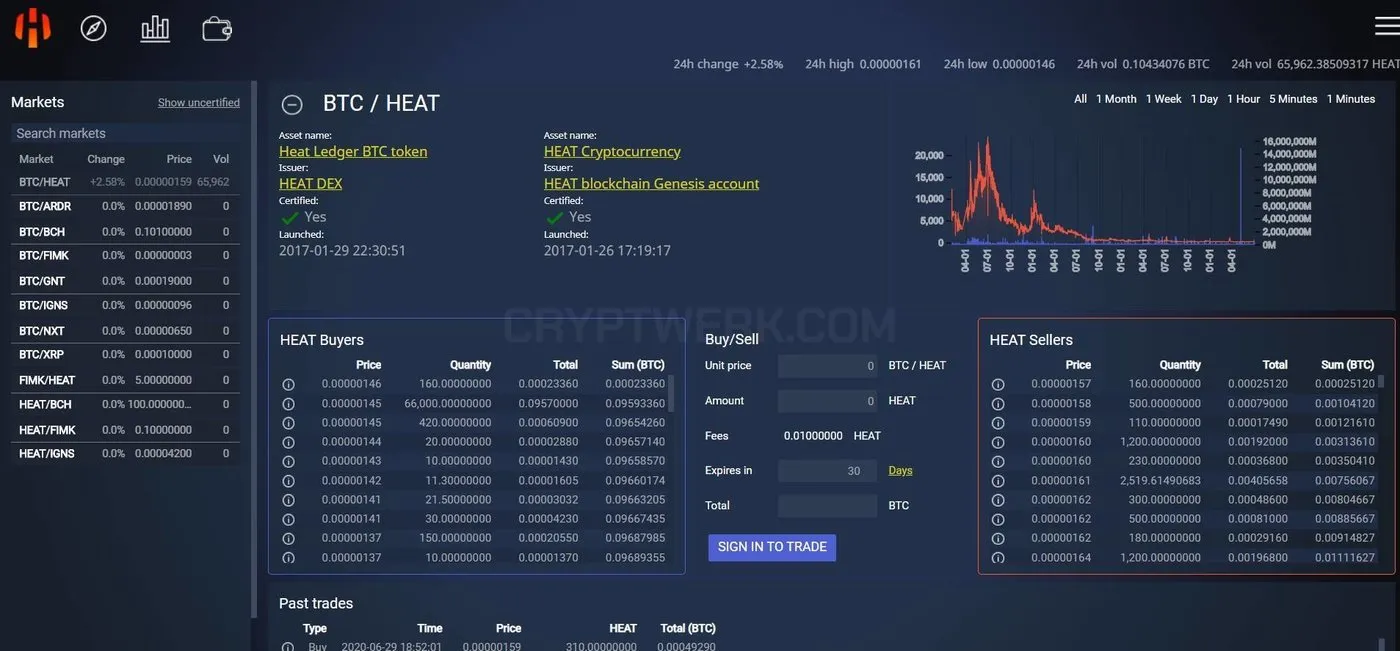This screenshot has height=651, width=1400.
Task: Click info icon for buy order at 0.00000144
Action: coord(288,442)
